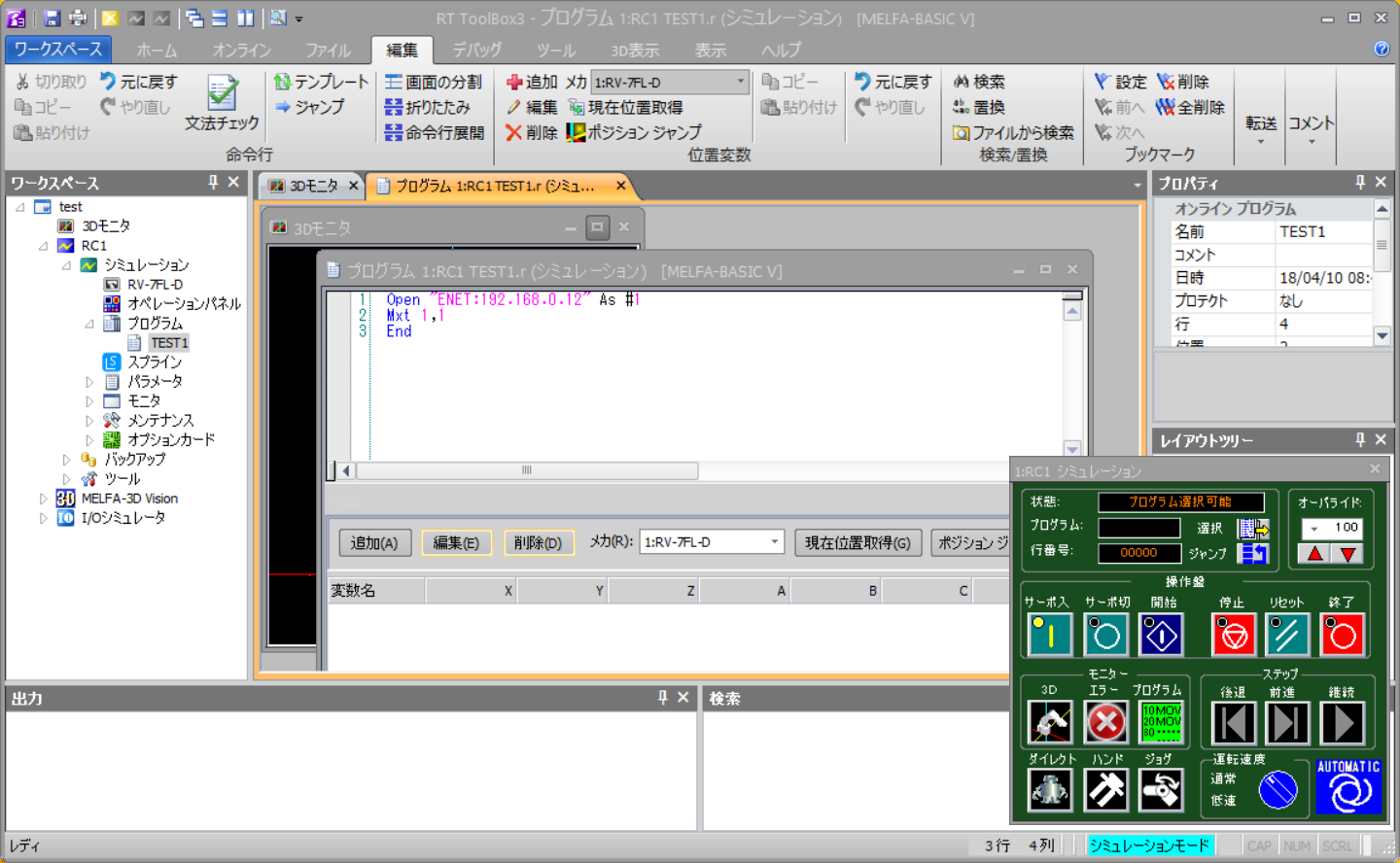This screenshot has width=1400, height=863.
Task: End the cycle with 終了 button
Action: 1343,635
